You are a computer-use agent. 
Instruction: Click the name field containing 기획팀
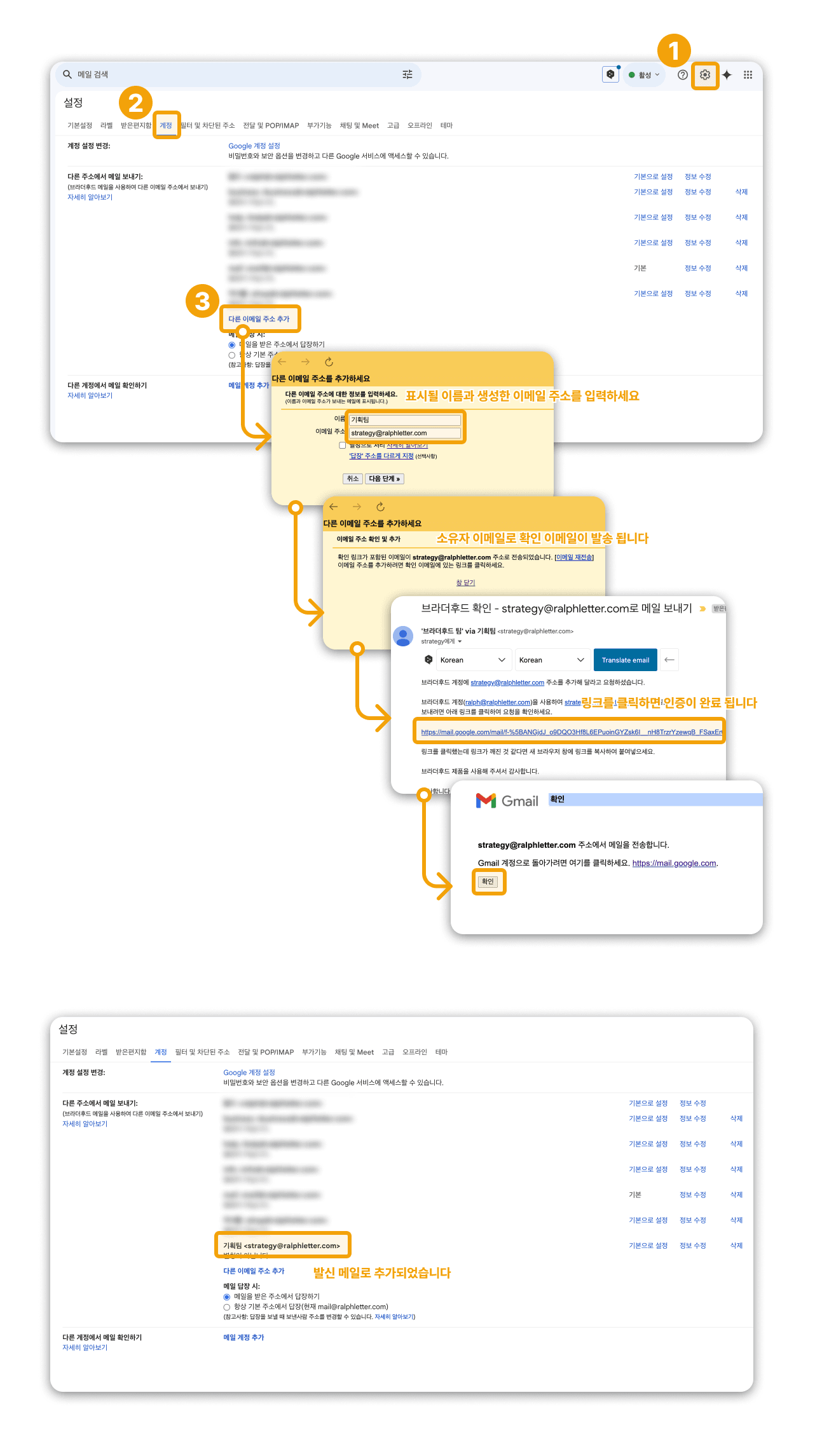(x=405, y=419)
